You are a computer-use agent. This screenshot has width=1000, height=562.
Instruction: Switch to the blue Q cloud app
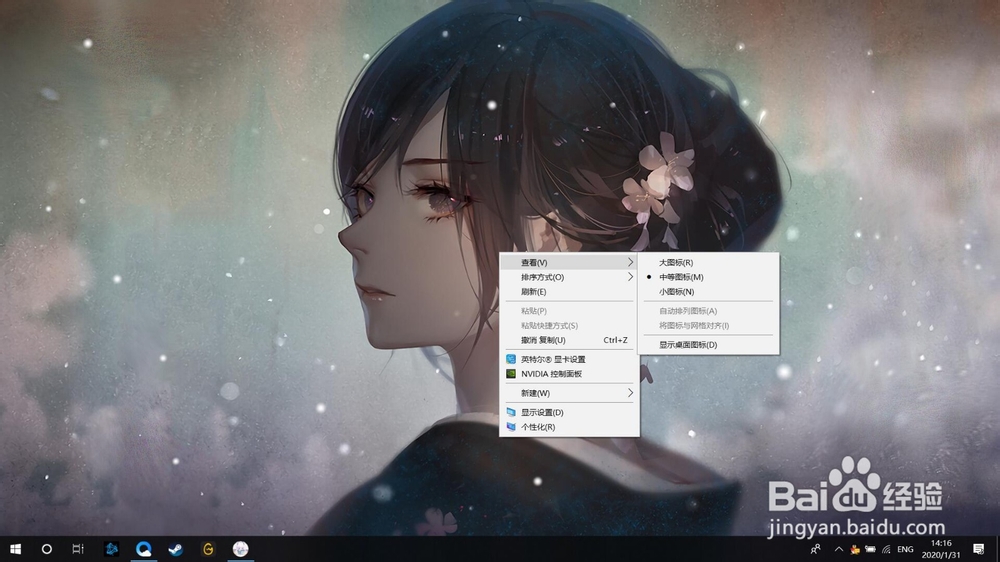(143, 549)
